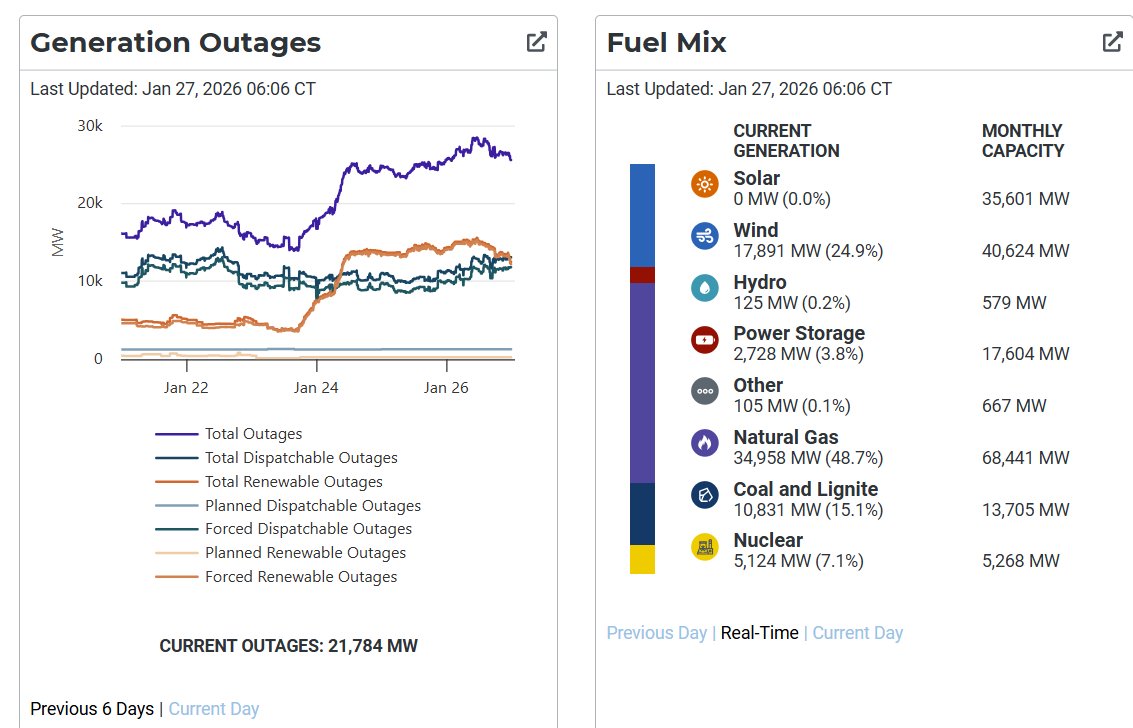Click the Solar fuel type icon
1133x728 pixels.
tap(705, 185)
